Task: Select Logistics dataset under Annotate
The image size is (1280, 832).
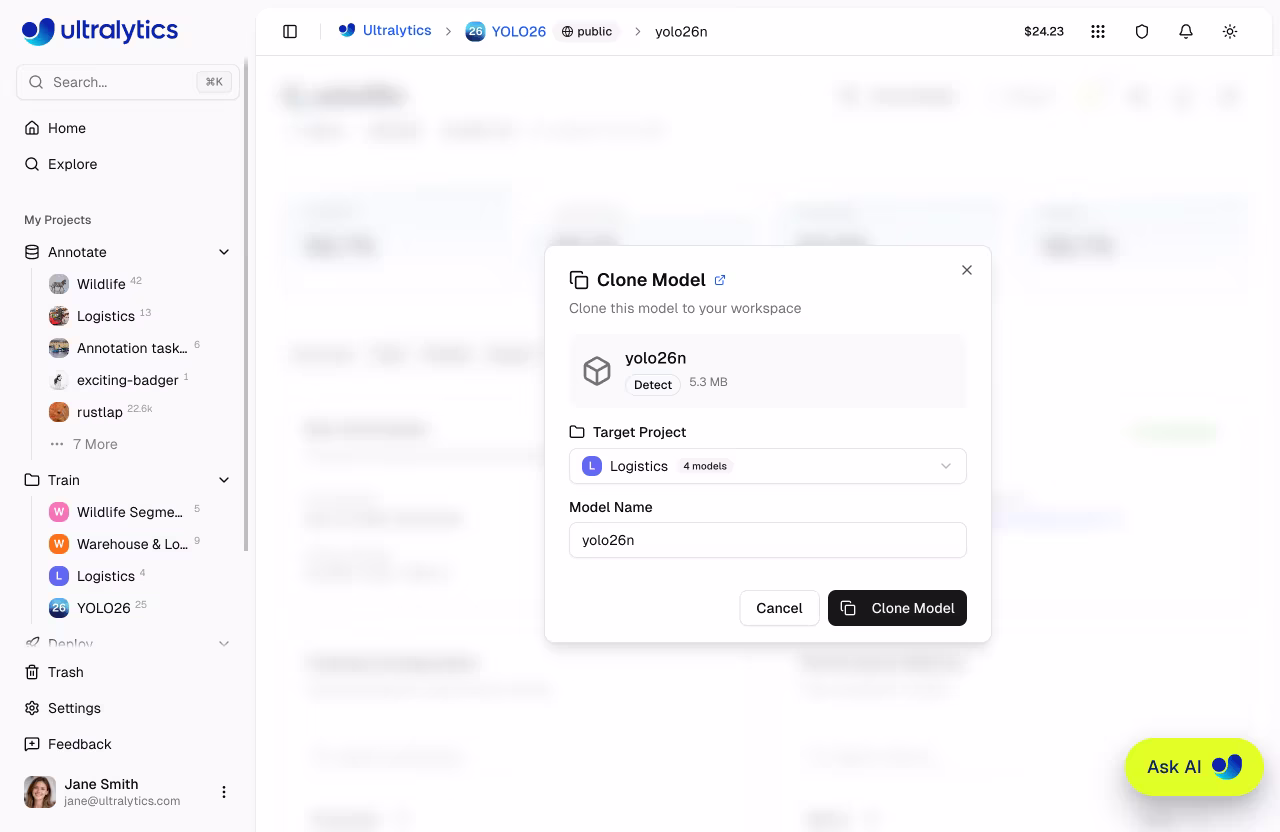Action: tap(106, 316)
